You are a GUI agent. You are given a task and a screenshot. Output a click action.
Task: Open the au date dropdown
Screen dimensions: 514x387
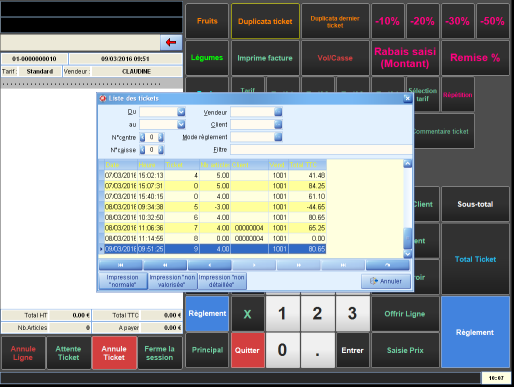[181, 125]
